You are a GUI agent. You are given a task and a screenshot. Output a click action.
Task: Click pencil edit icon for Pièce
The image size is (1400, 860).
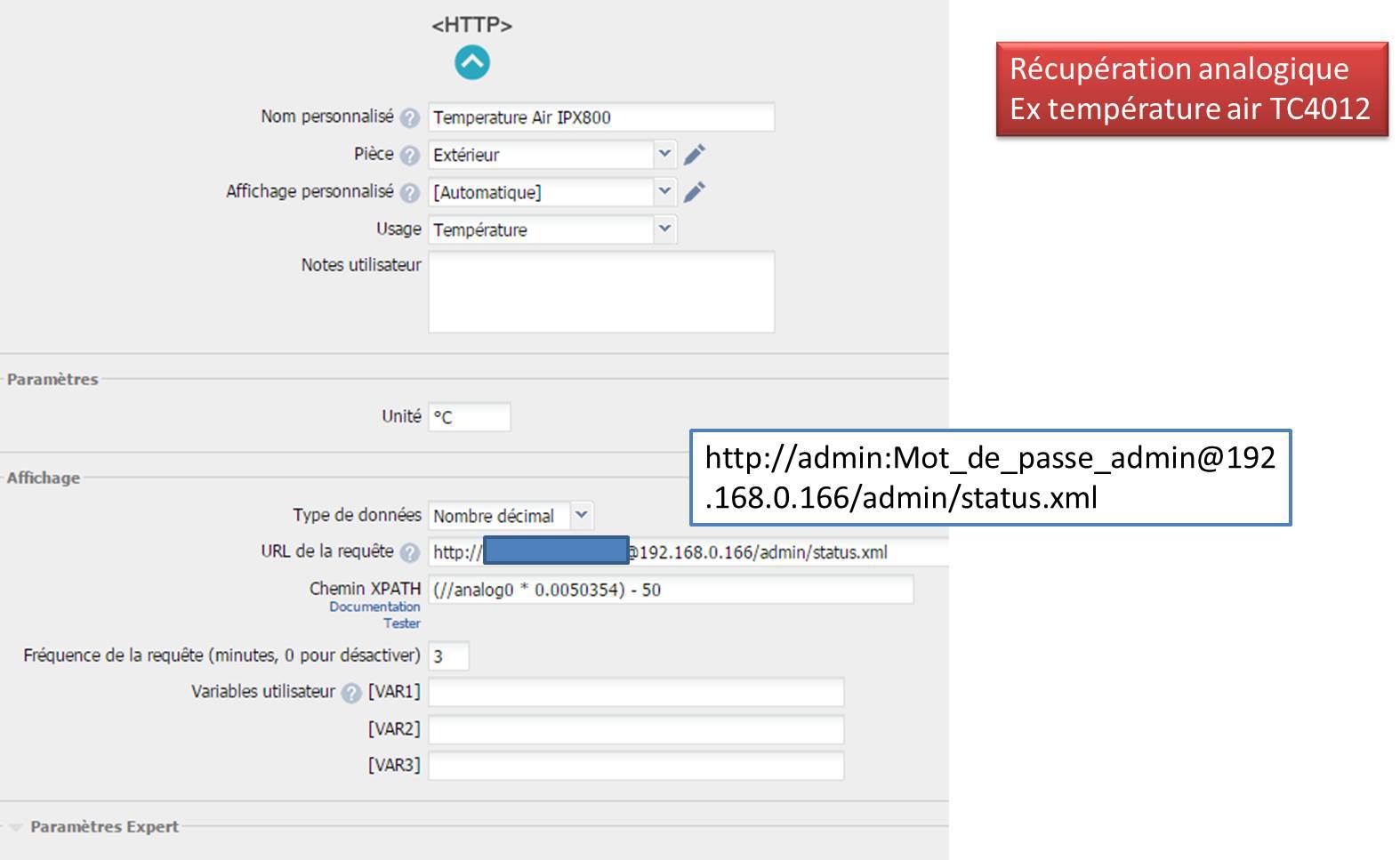695,155
